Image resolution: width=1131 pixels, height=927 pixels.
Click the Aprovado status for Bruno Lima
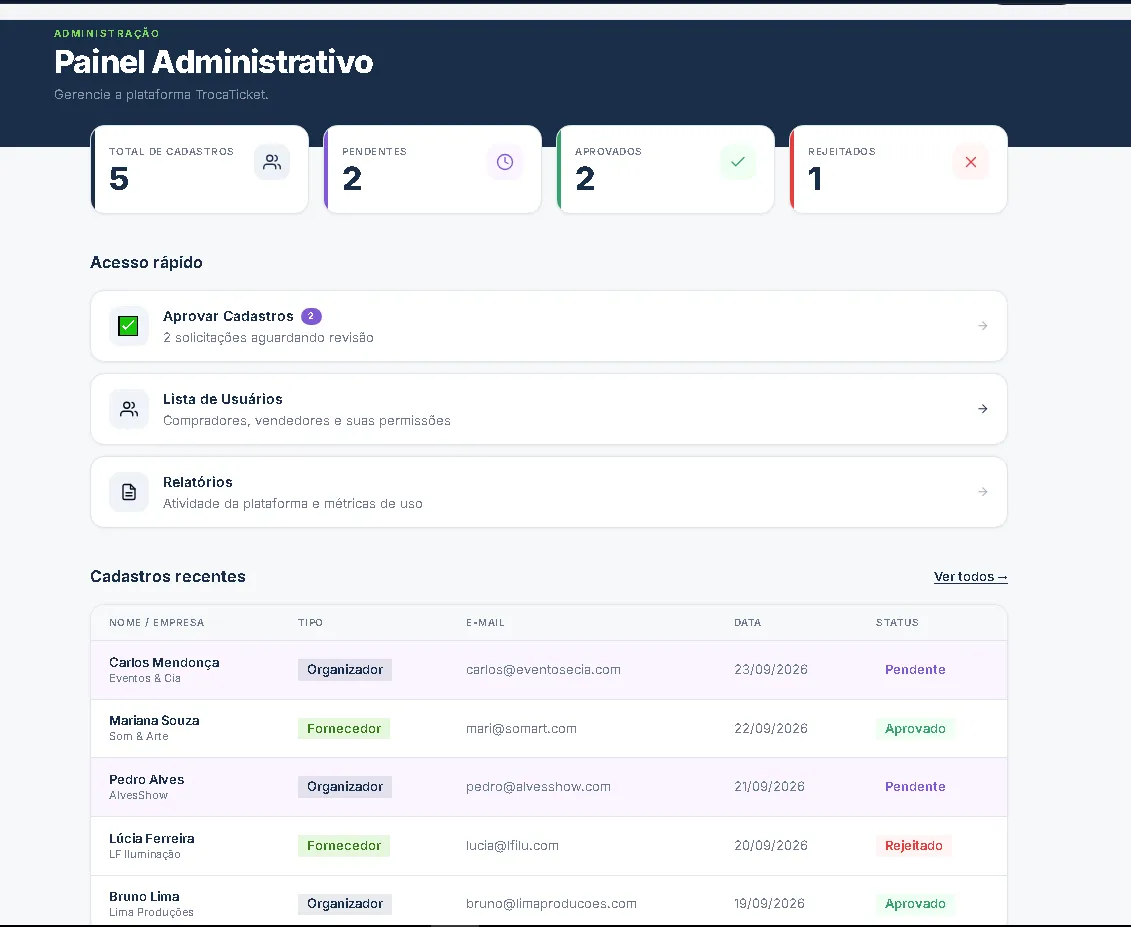point(915,904)
